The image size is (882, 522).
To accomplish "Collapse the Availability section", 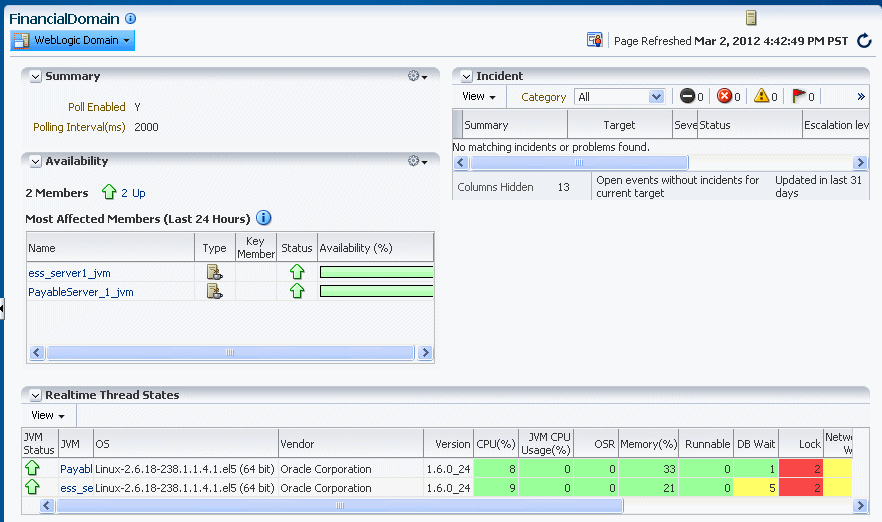I will coord(35,161).
